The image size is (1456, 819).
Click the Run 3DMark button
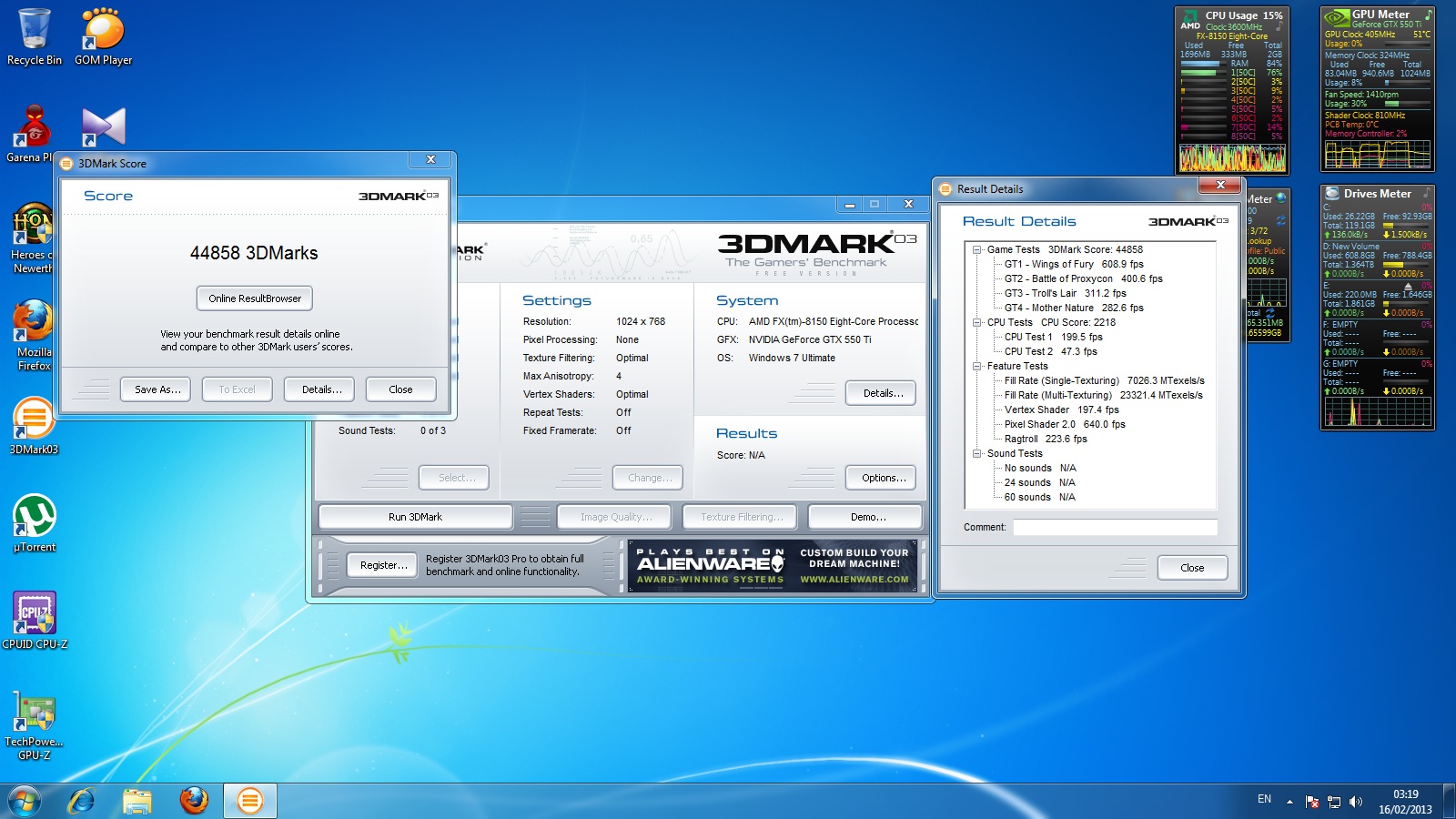415,517
